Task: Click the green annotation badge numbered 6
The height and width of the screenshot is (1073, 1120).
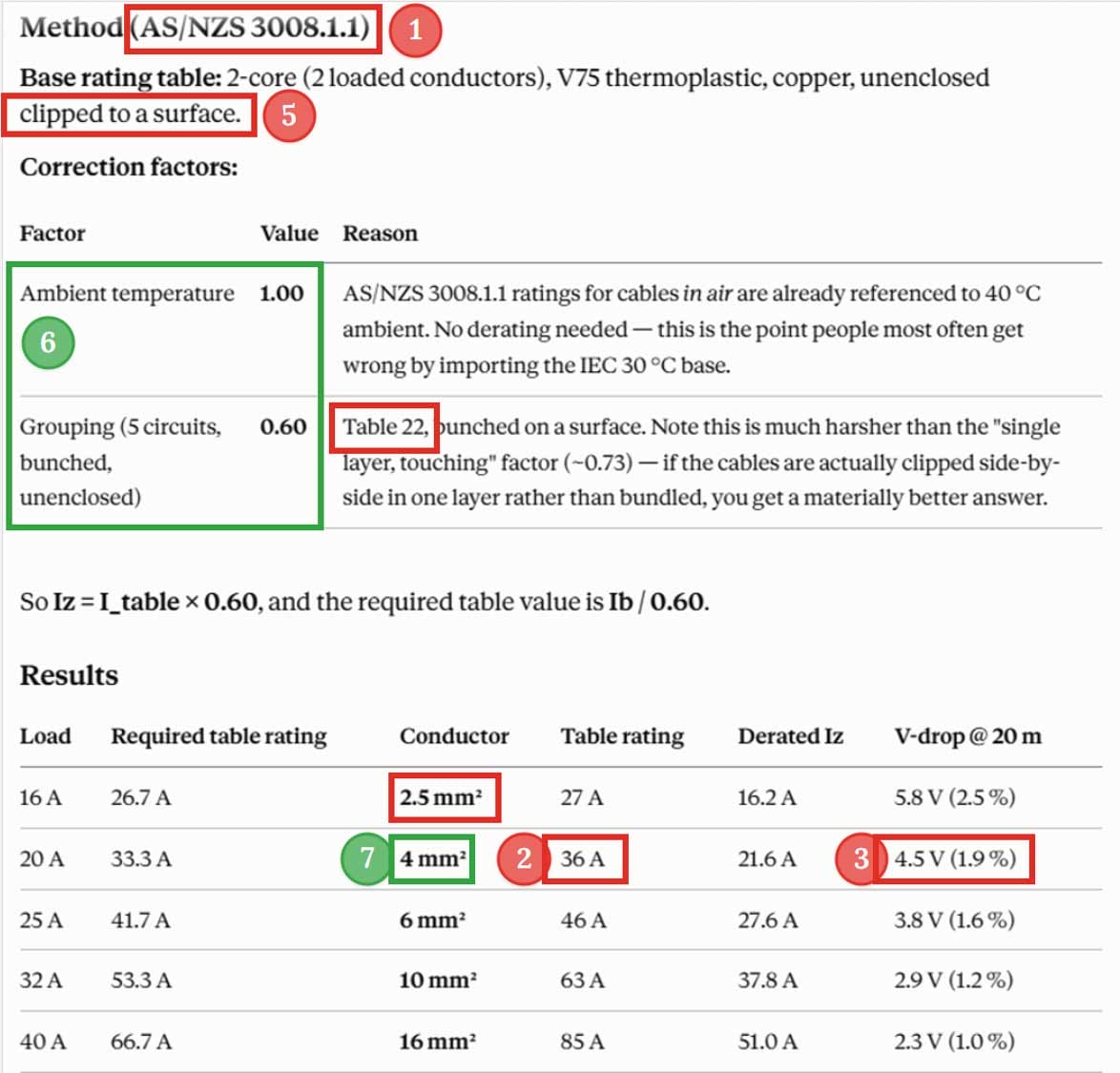Action: coord(48,342)
